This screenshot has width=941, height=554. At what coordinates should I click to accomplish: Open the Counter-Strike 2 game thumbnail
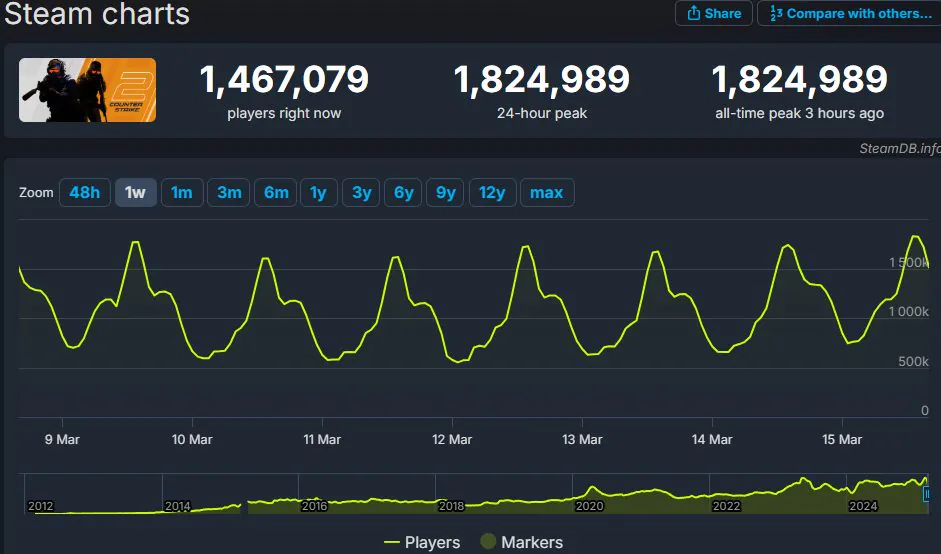coord(88,90)
